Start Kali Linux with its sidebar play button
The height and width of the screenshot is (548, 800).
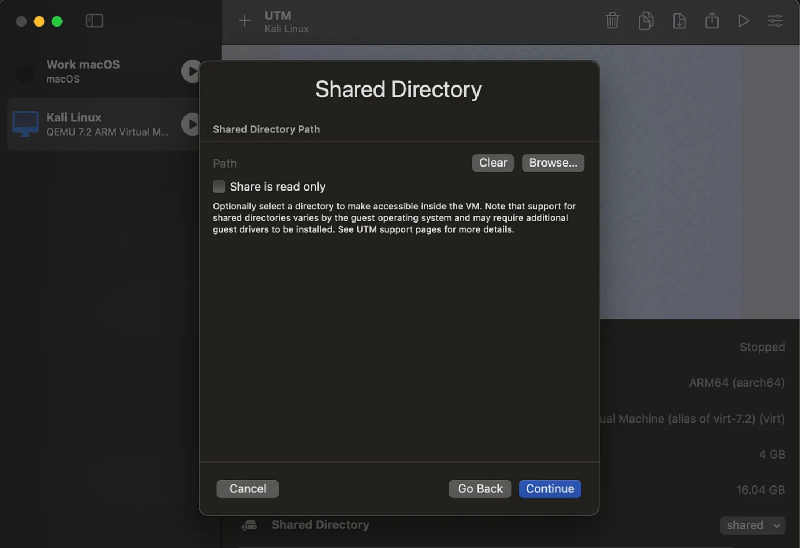(190, 124)
